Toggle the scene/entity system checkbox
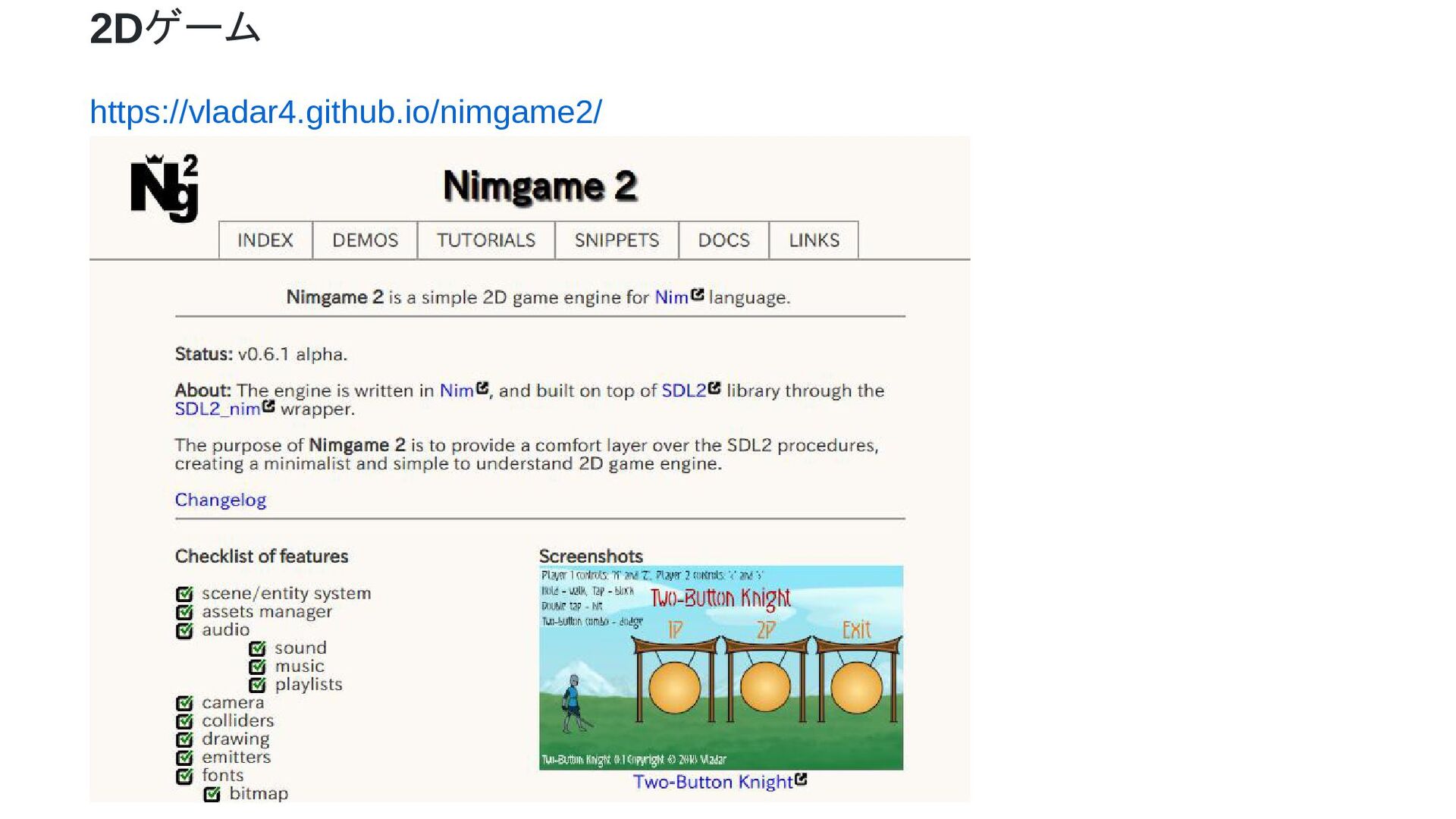The image size is (1456, 819). tap(184, 594)
